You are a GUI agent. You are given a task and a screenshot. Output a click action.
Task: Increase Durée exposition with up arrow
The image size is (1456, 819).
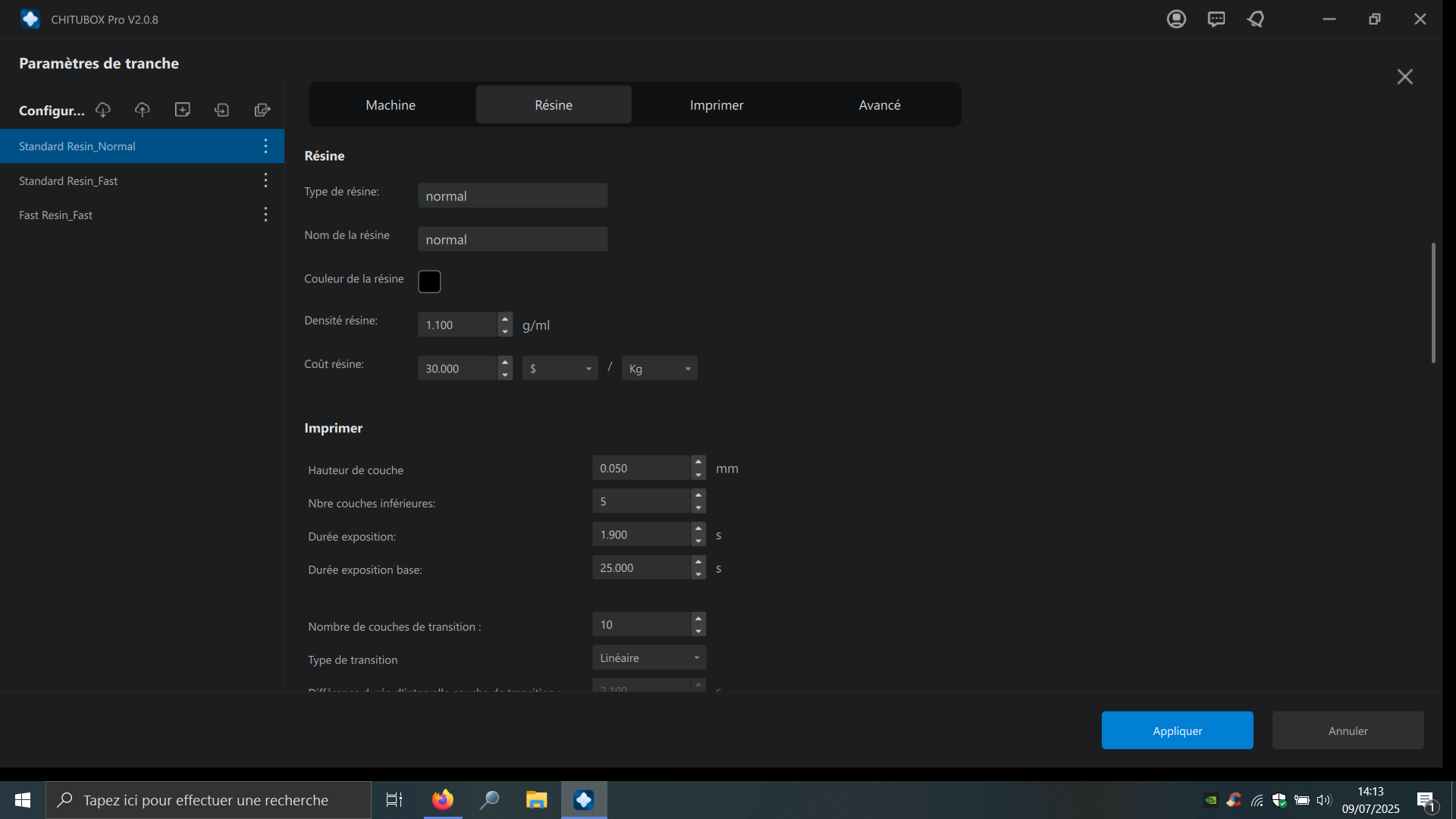(x=698, y=528)
